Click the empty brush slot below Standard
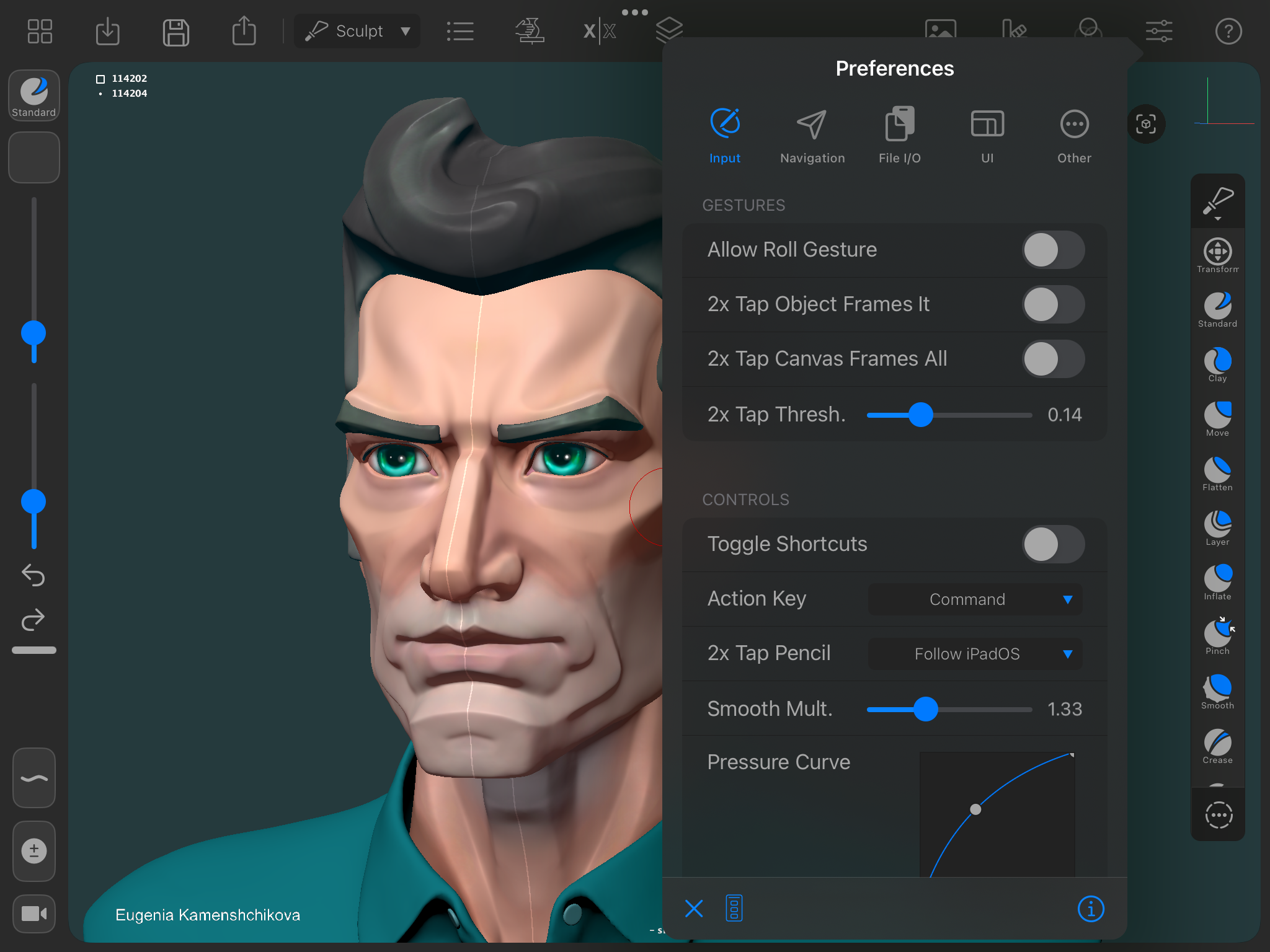The width and height of the screenshot is (1270, 952). point(34,157)
